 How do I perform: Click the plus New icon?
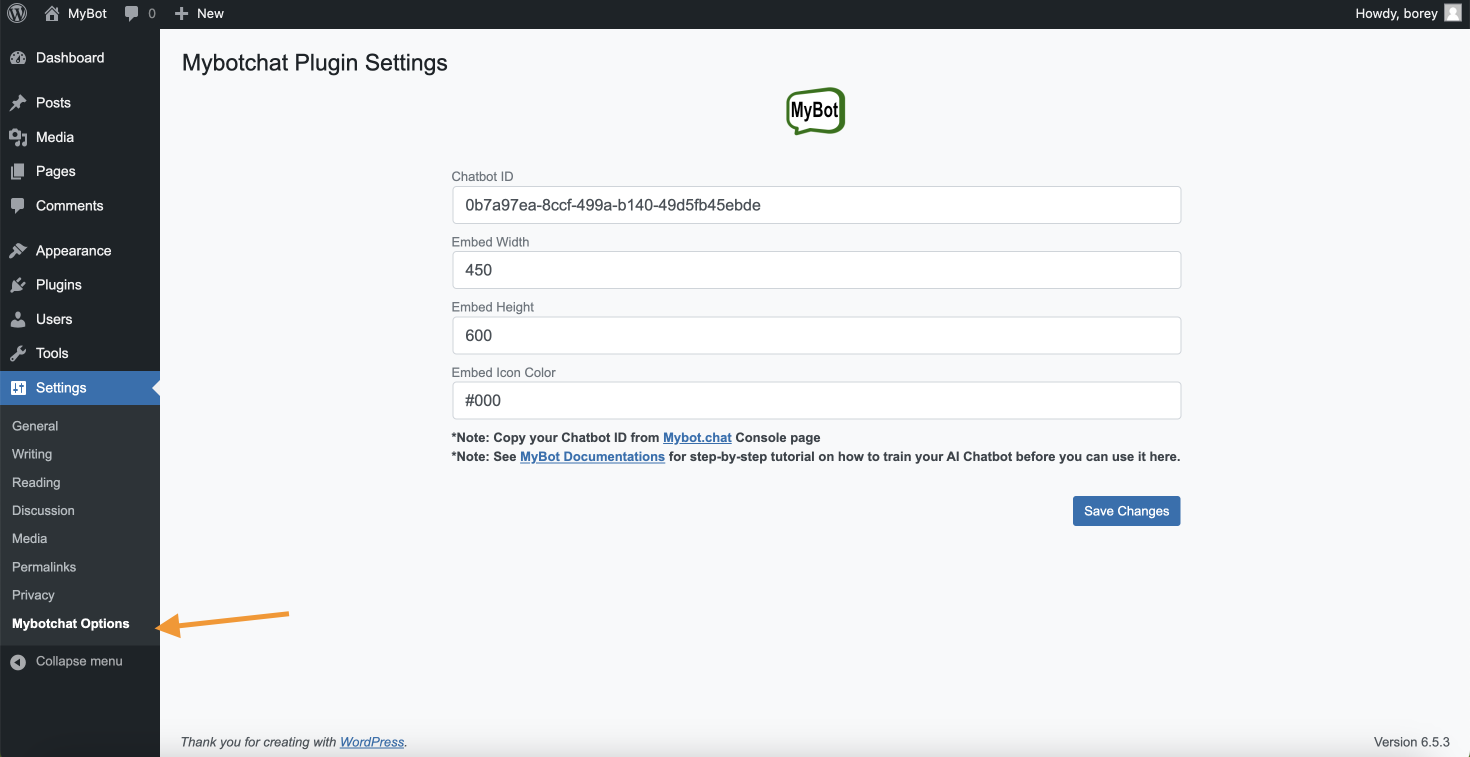pyautogui.click(x=181, y=14)
